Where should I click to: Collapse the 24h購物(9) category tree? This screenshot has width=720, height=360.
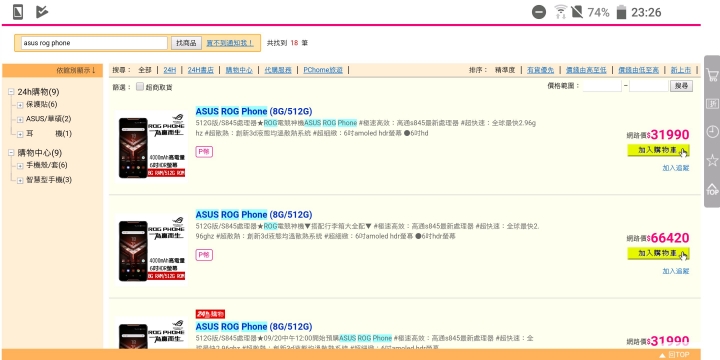coord(11,92)
